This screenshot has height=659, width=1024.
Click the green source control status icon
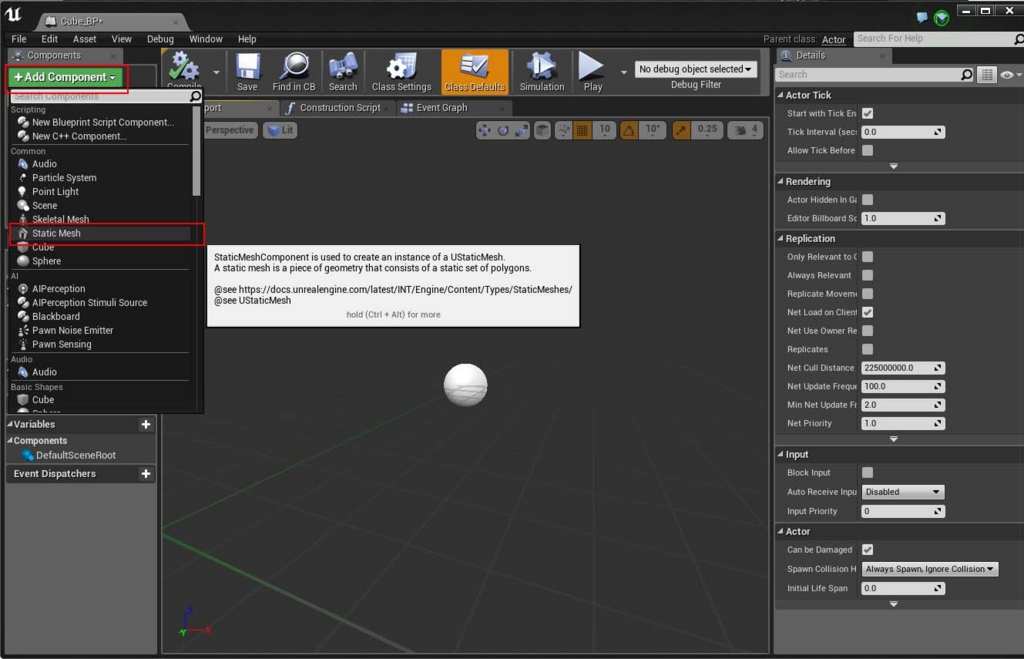pyautogui.click(x=941, y=18)
